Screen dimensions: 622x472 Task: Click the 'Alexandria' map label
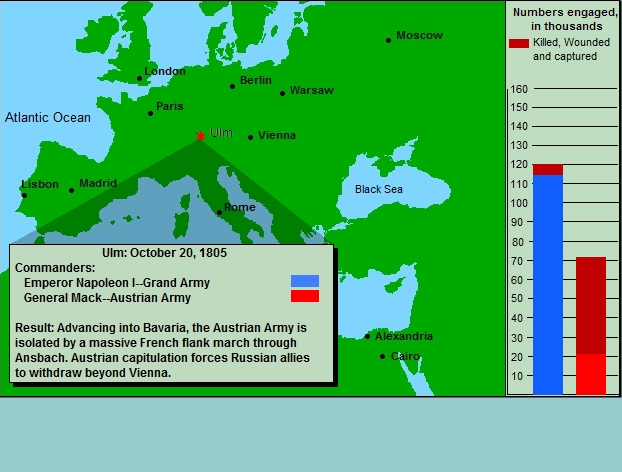click(x=404, y=336)
